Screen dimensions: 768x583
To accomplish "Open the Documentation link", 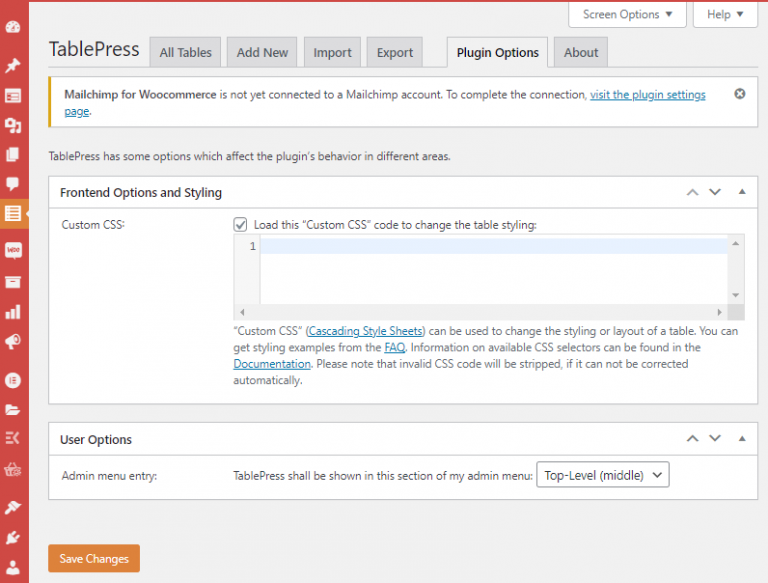I will tap(272, 364).
